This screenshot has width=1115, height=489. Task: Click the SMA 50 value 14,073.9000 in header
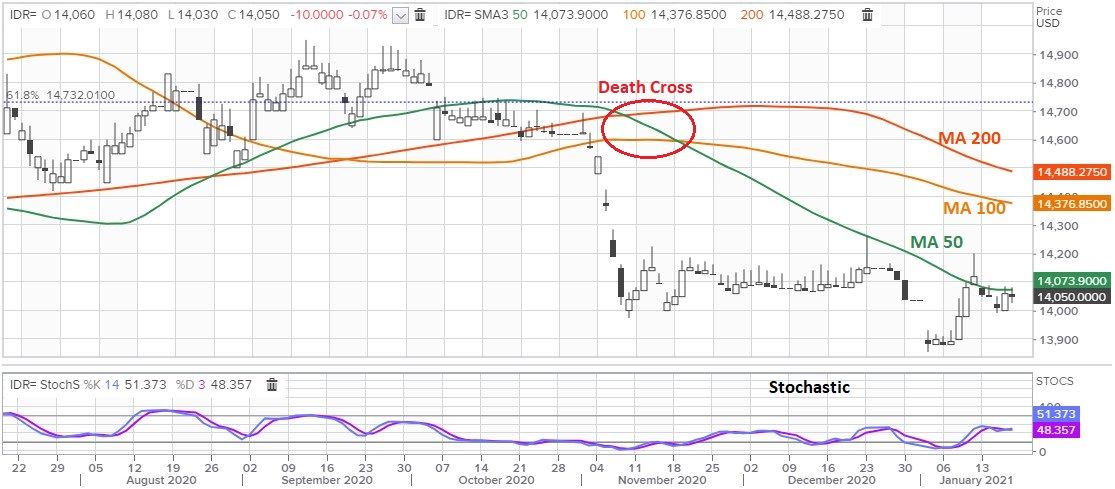coord(572,14)
